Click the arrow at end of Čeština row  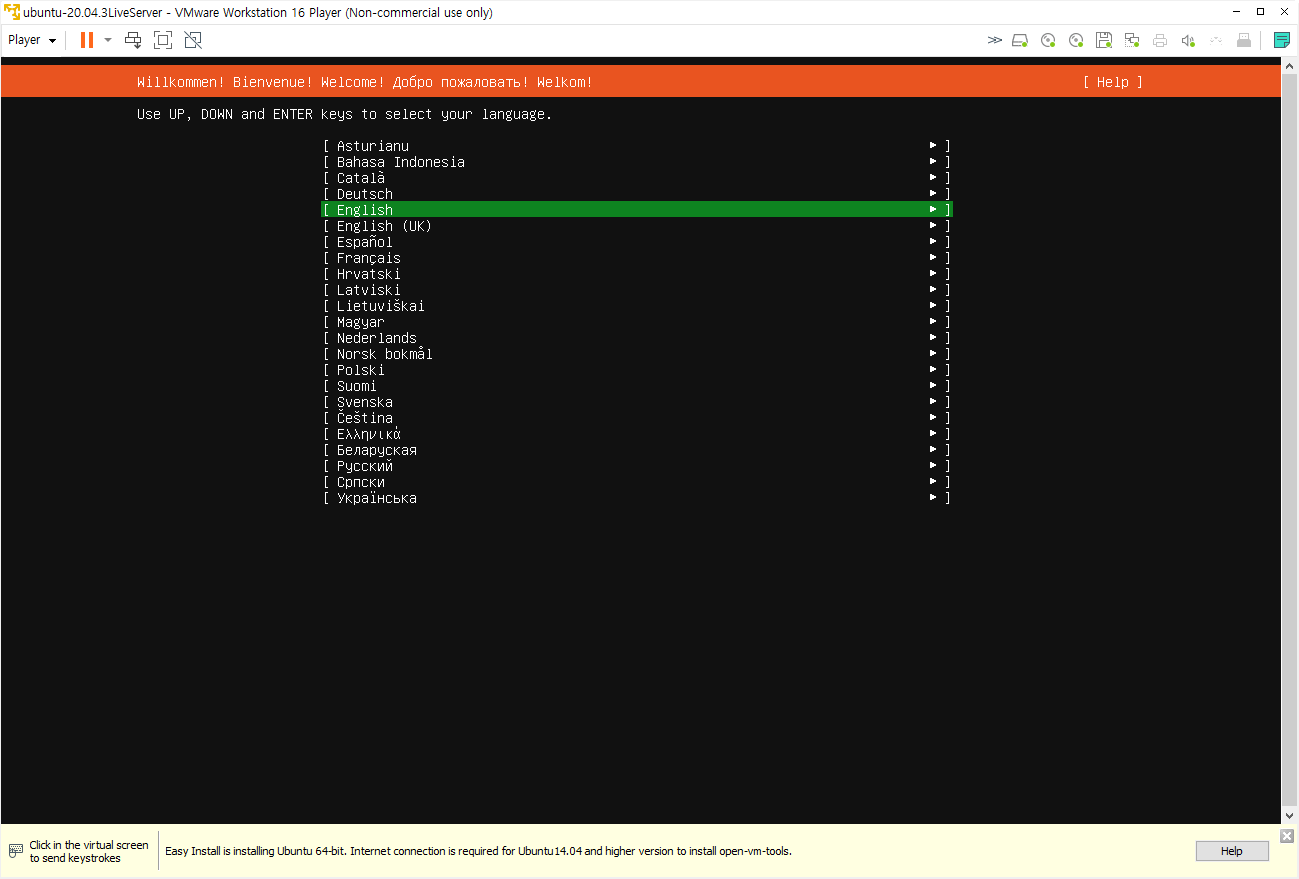click(933, 418)
